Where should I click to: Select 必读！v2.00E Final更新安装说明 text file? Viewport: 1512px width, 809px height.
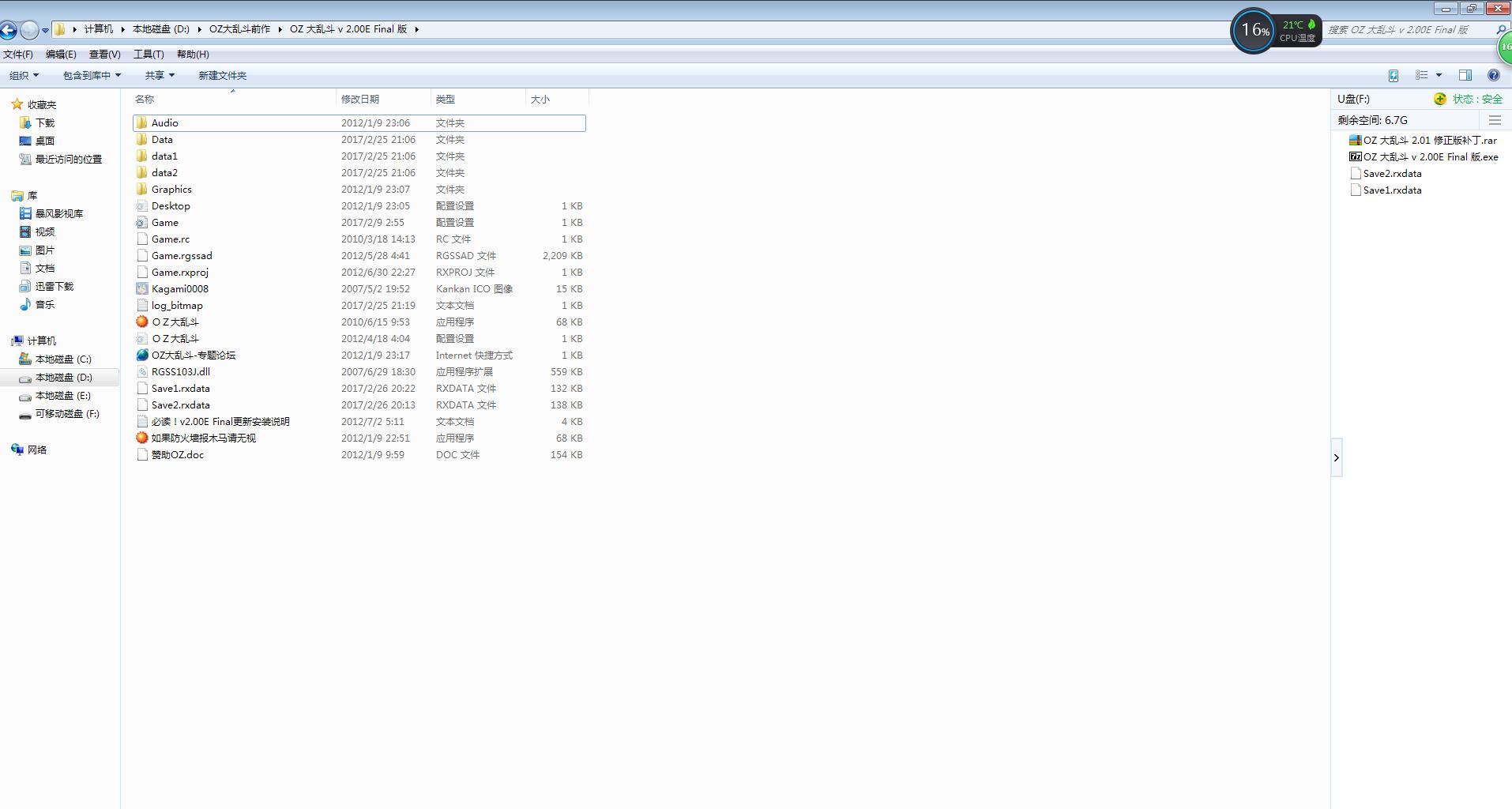tap(220, 421)
